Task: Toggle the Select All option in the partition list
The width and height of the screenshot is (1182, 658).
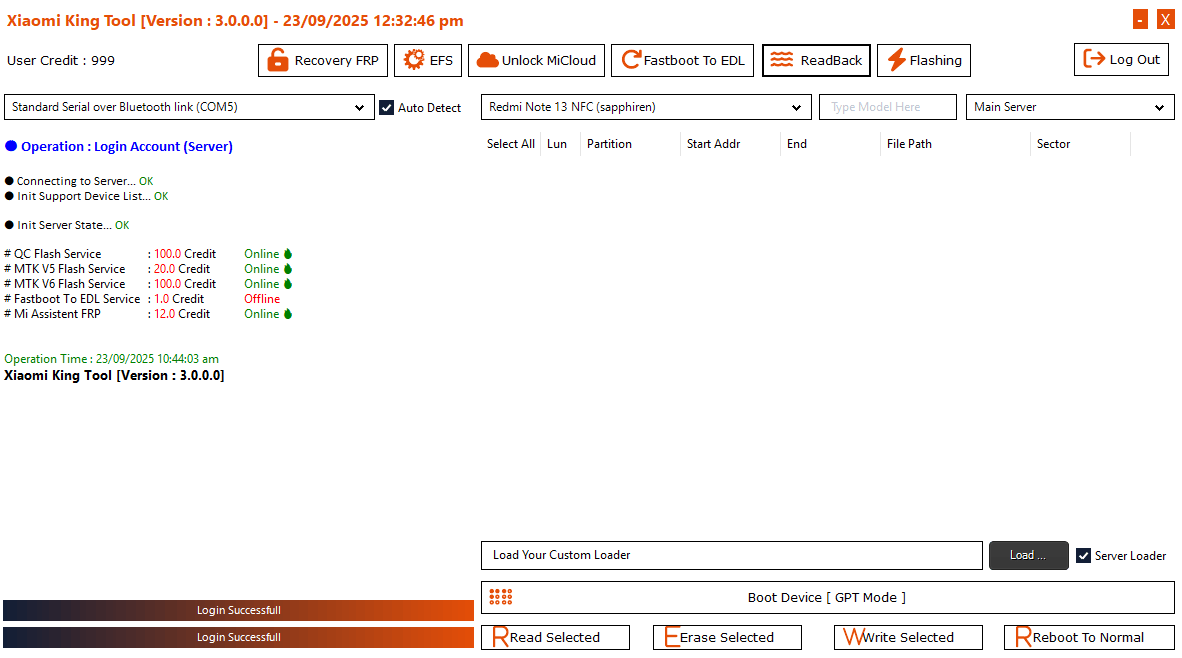Action: 510,143
